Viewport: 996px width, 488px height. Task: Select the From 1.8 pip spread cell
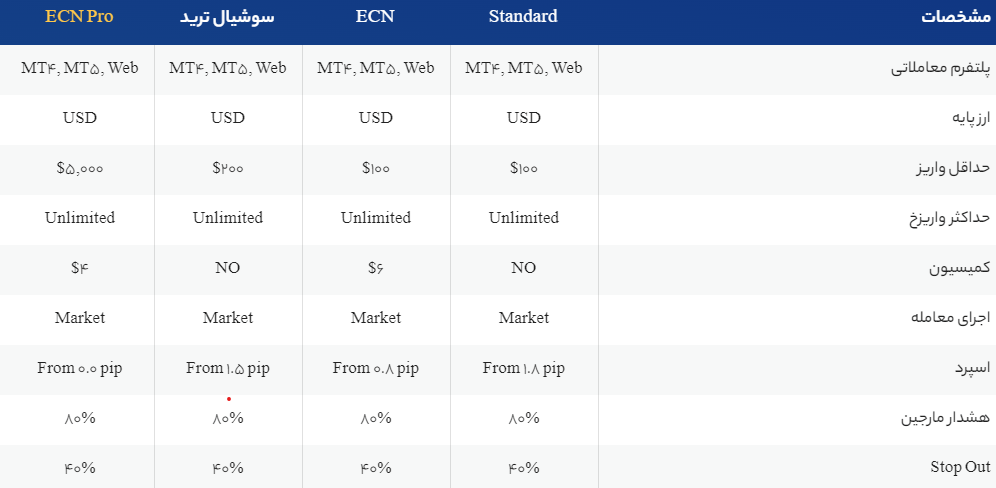click(523, 368)
